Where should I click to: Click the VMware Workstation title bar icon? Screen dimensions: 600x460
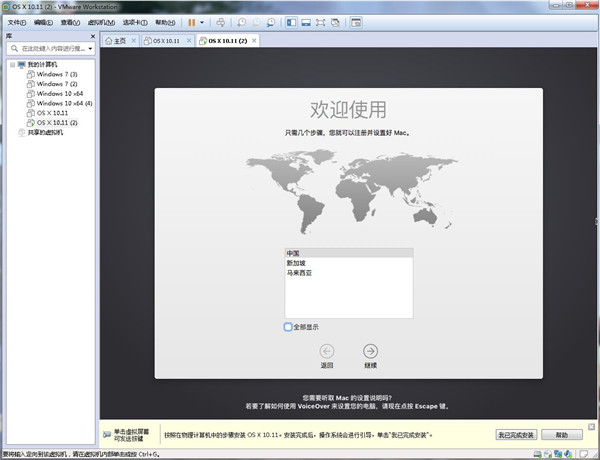pyautogui.click(x=6, y=7)
